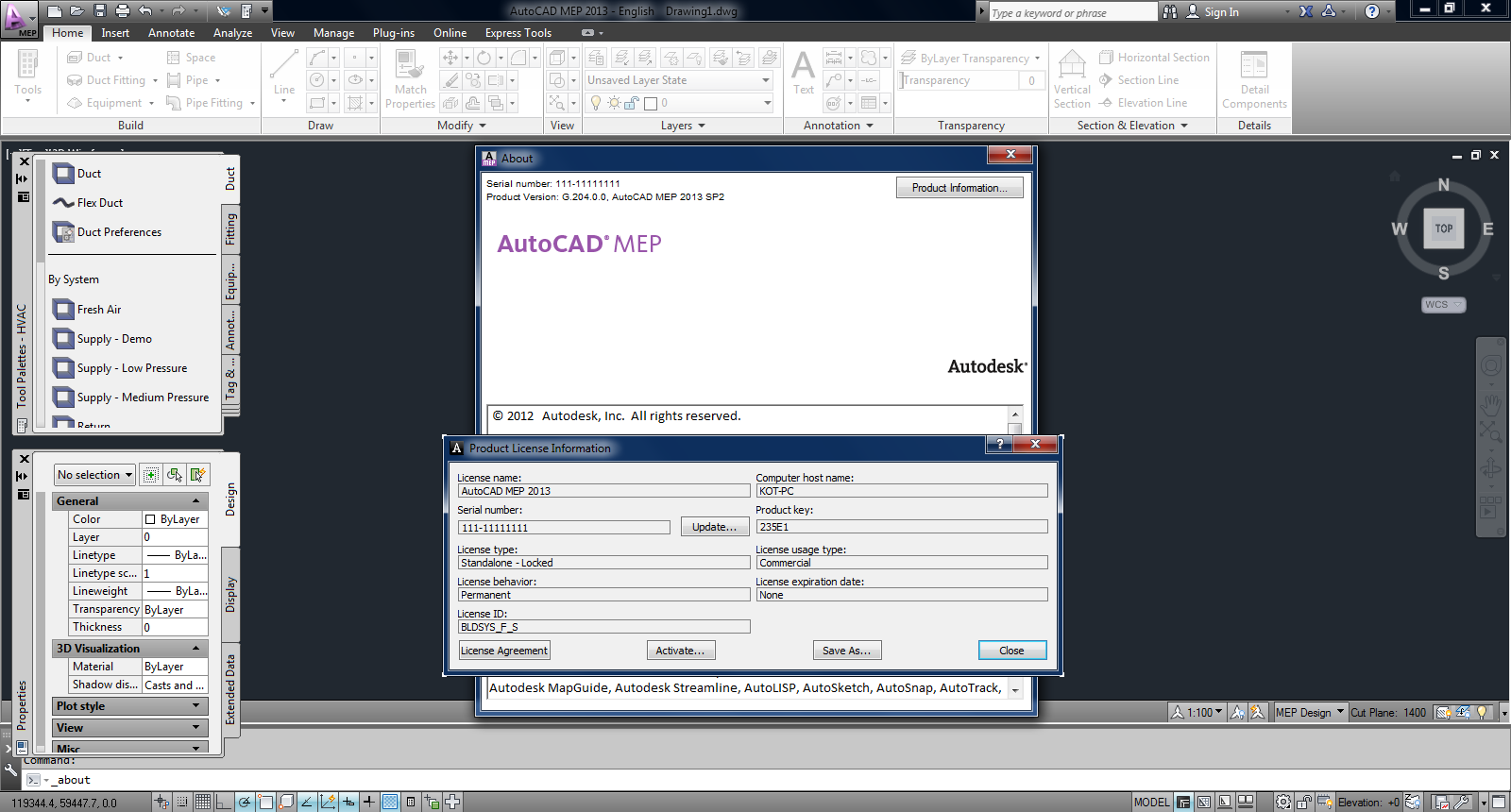Screen dimensions: 1511x812
Task: Click the TOP face of the ViewCube
Action: (x=1444, y=228)
